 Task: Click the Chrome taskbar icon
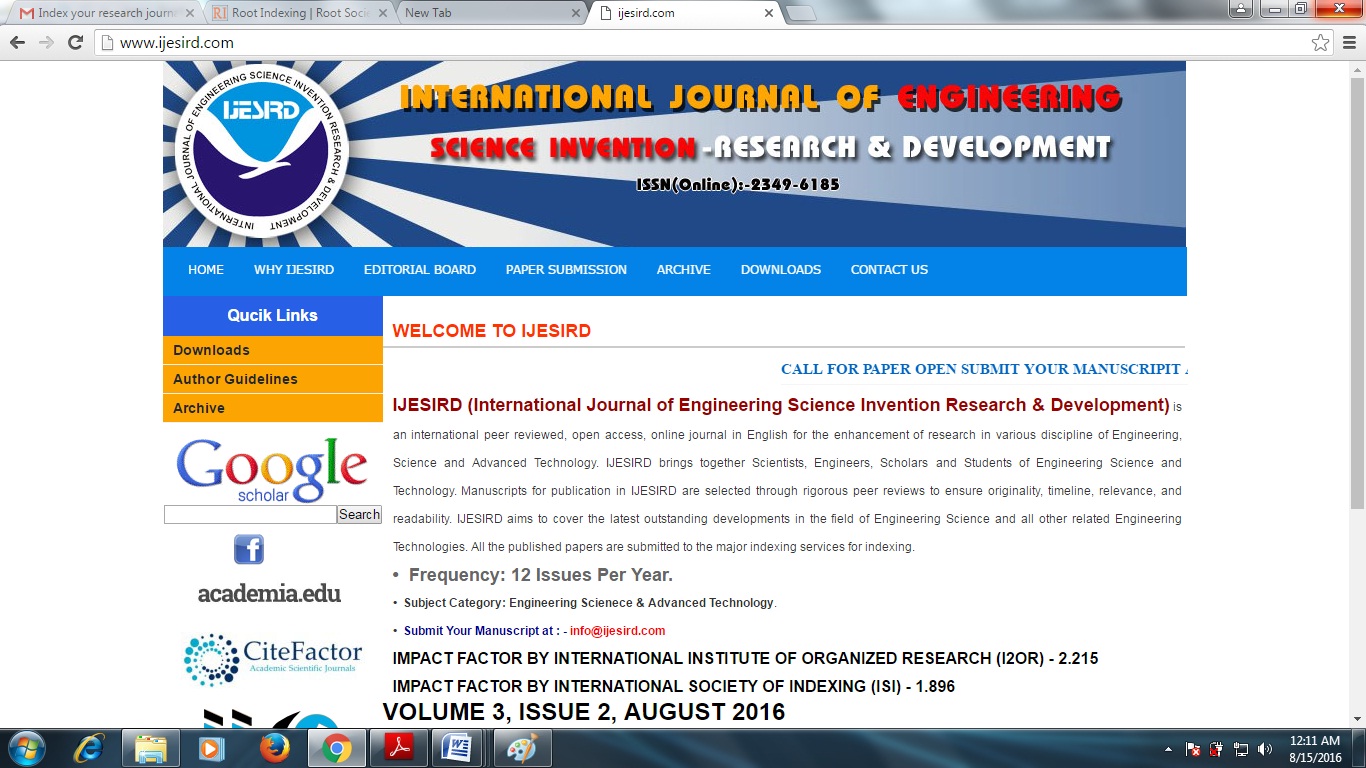[x=336, y=748]
